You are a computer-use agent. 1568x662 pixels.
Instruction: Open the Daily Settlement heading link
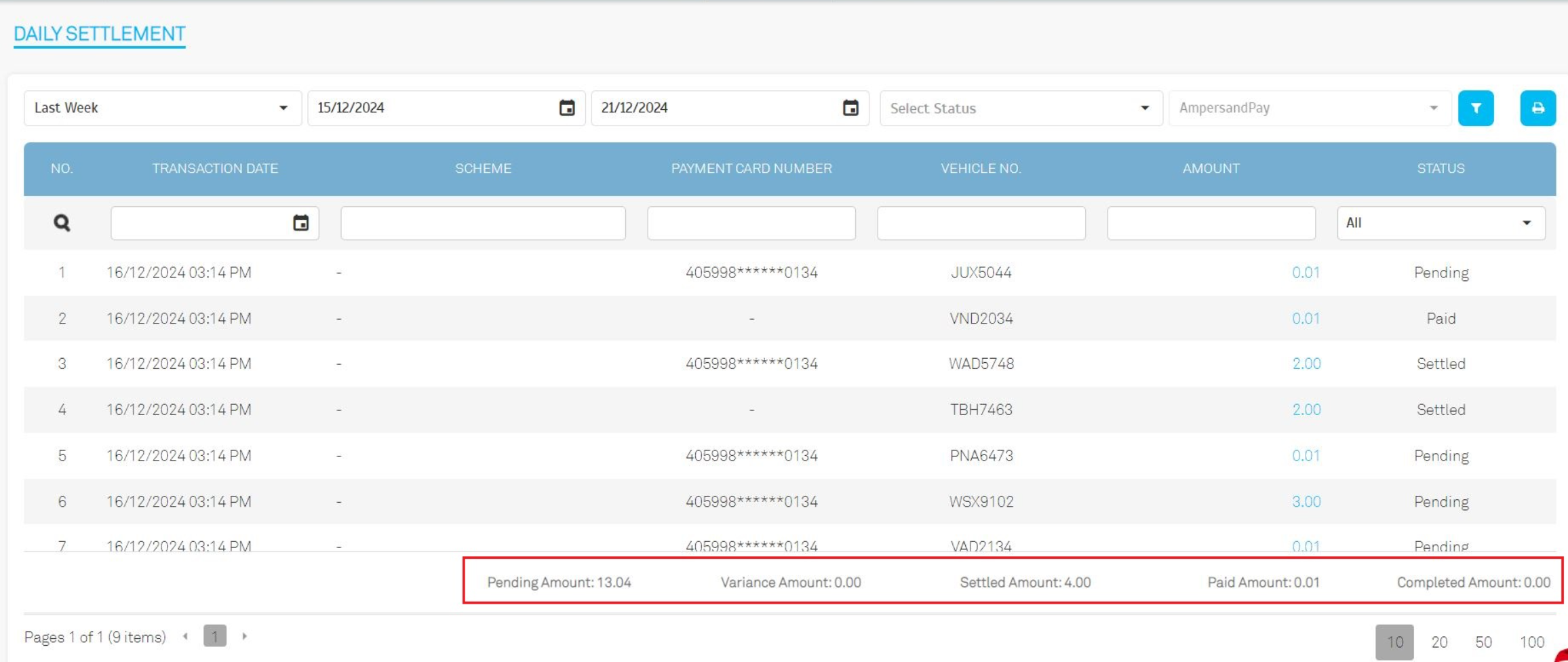(100, 34)
